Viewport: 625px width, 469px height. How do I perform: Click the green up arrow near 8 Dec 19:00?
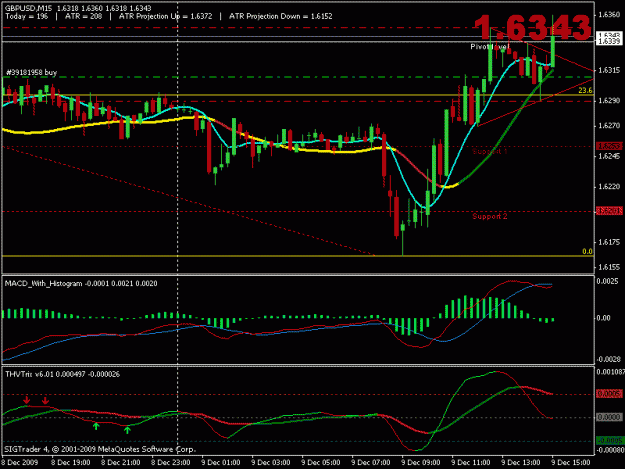tap(96, 426)
